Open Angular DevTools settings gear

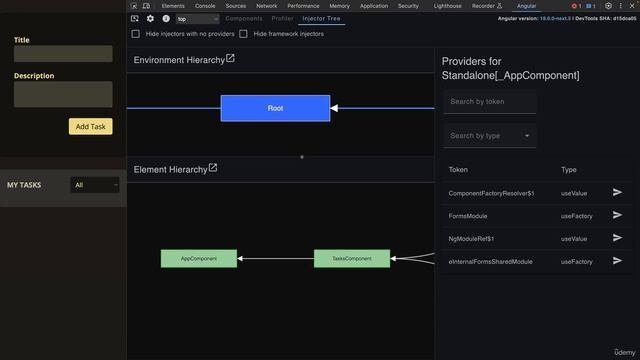(x=150, y=19)
